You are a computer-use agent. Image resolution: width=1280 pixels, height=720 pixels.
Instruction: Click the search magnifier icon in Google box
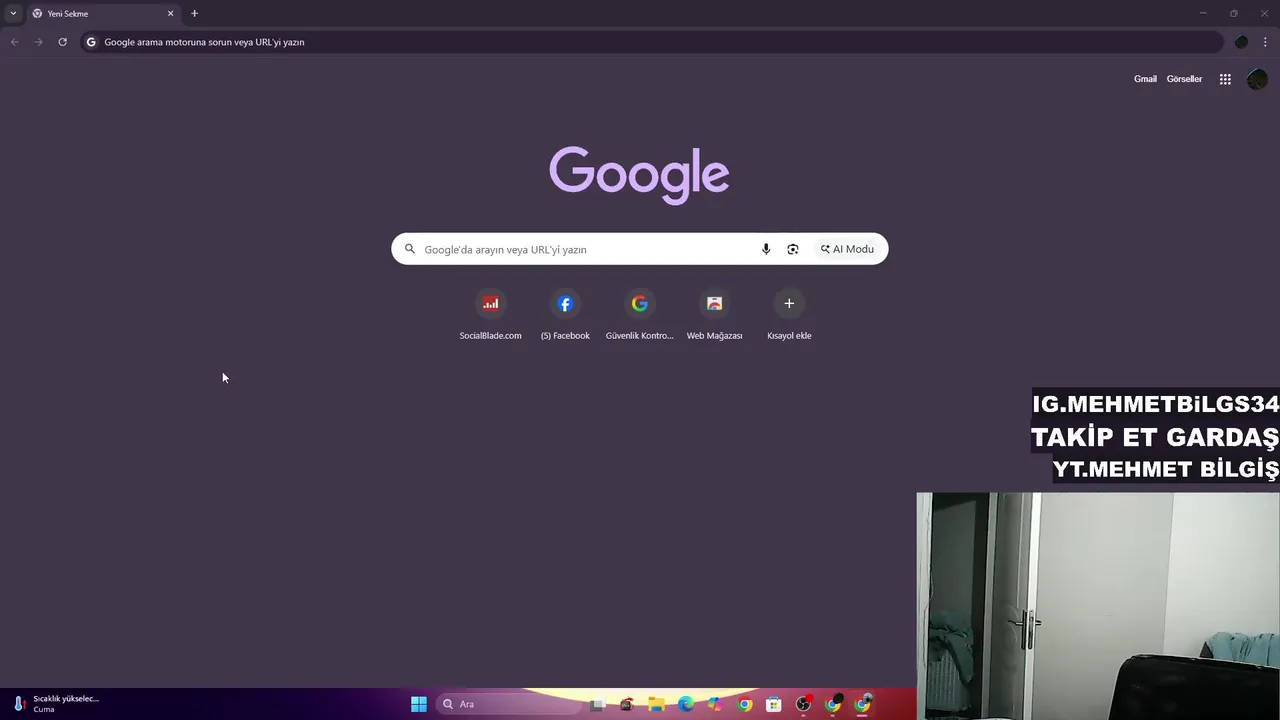[x=410, y=249]
